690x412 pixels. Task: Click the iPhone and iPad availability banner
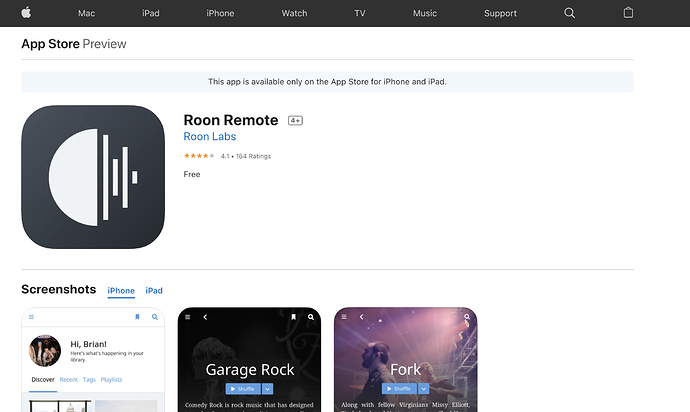coord(327,82)
